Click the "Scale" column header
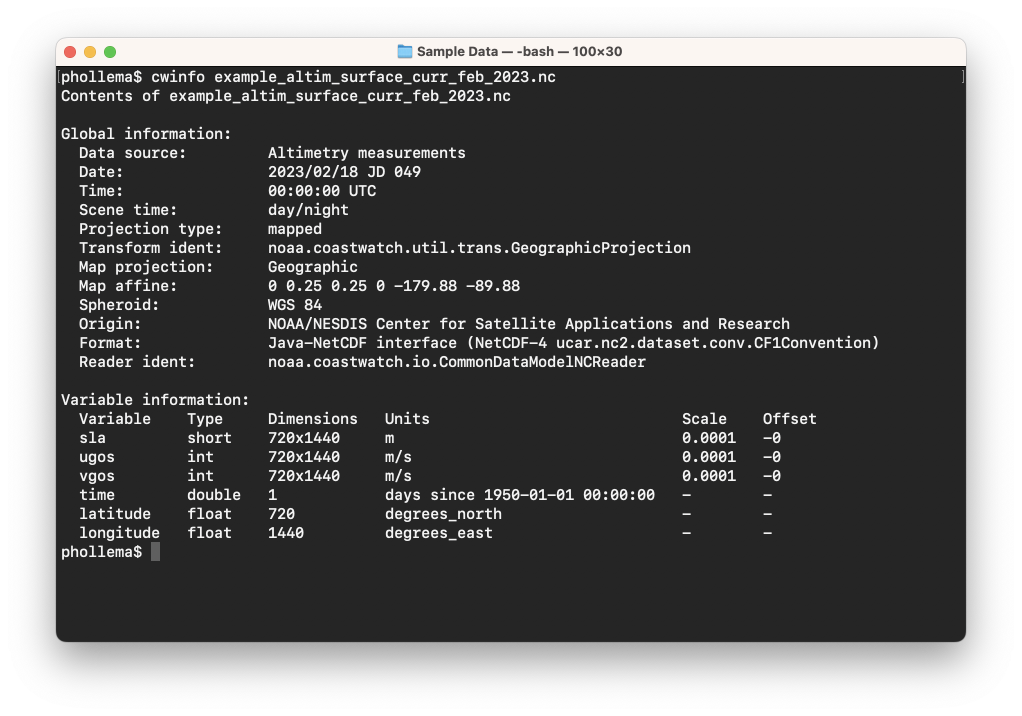Image resolution: width=1022 pixels, height=716 pixels. [x=704, y=419]
